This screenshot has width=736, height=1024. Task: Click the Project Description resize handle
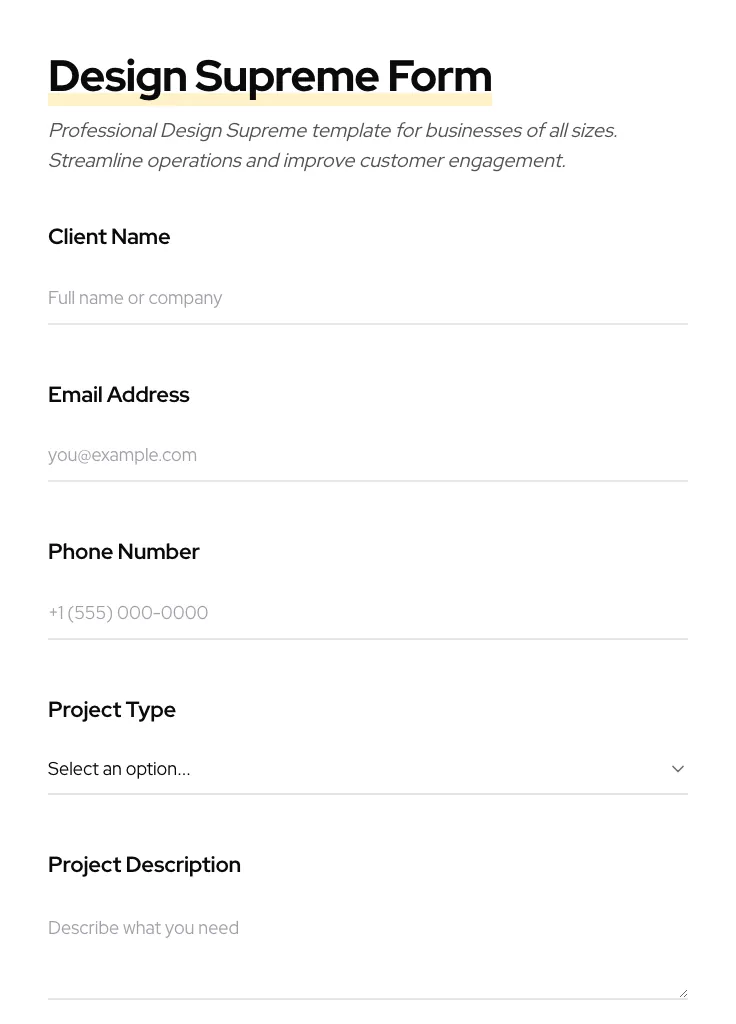pyautogui.click(x=683, y=993)
